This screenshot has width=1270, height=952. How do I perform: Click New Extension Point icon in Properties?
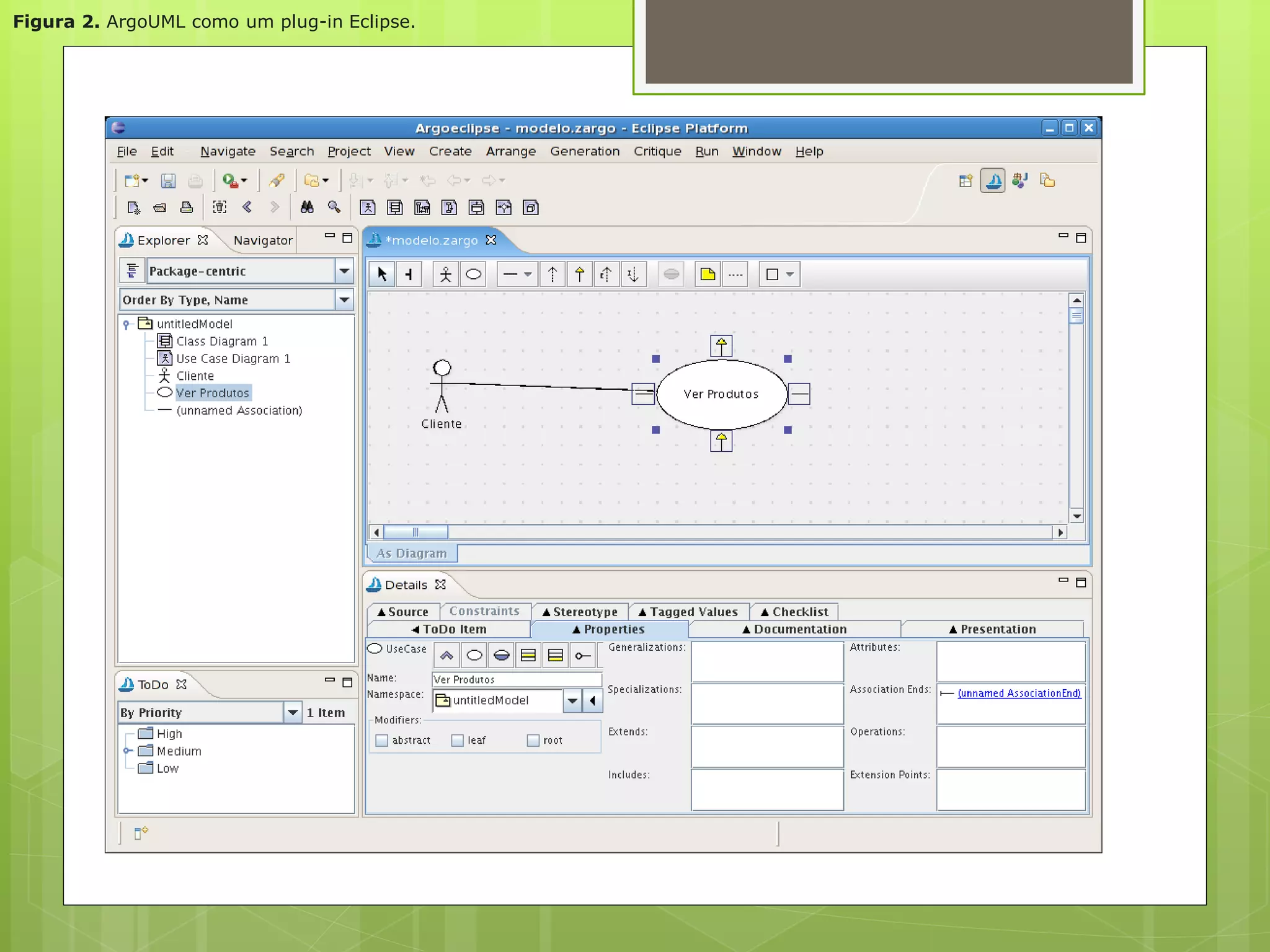pos(502,655)
